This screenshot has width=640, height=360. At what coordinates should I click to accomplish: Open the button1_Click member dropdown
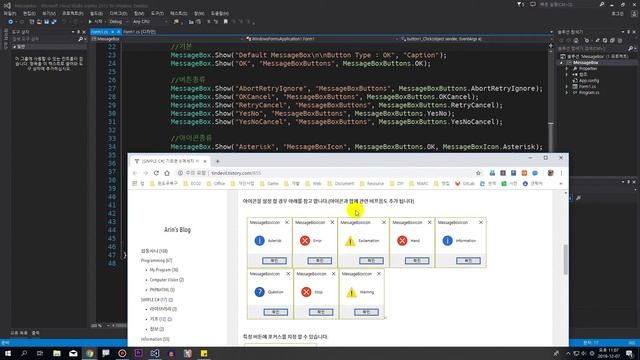(x=476, y=39)
